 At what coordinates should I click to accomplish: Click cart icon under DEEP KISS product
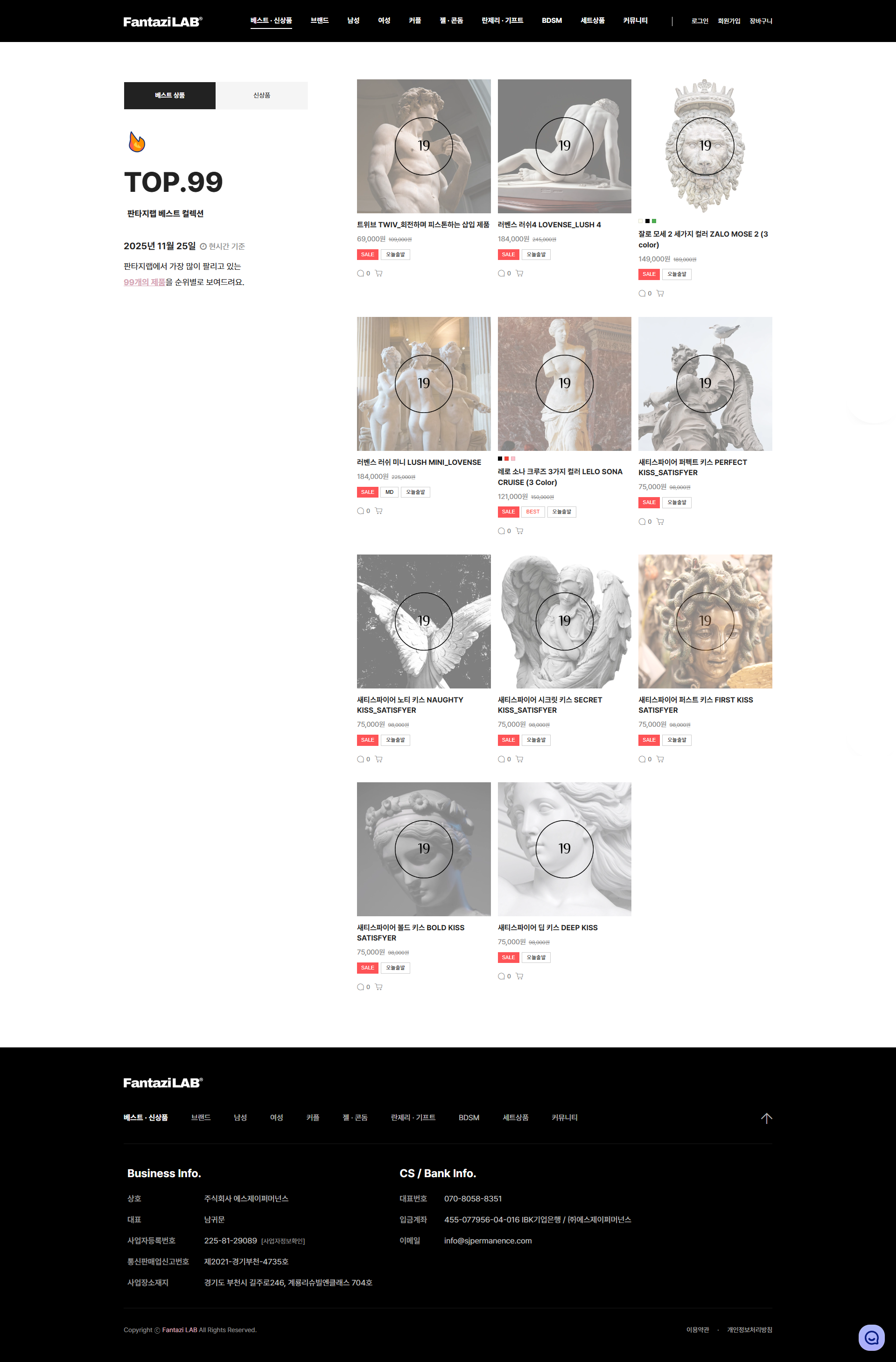(x=519, y=976)
